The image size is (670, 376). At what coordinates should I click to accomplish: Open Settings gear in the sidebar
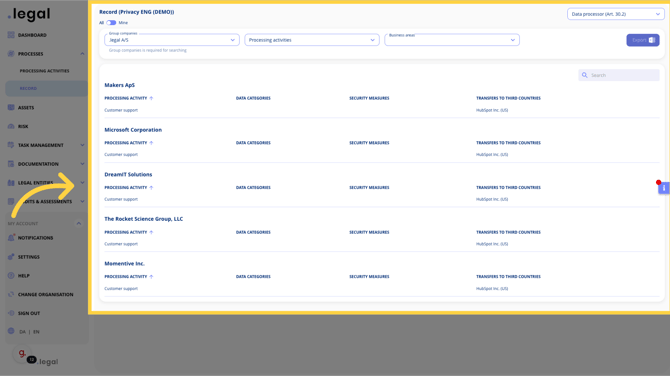point(11,257)
